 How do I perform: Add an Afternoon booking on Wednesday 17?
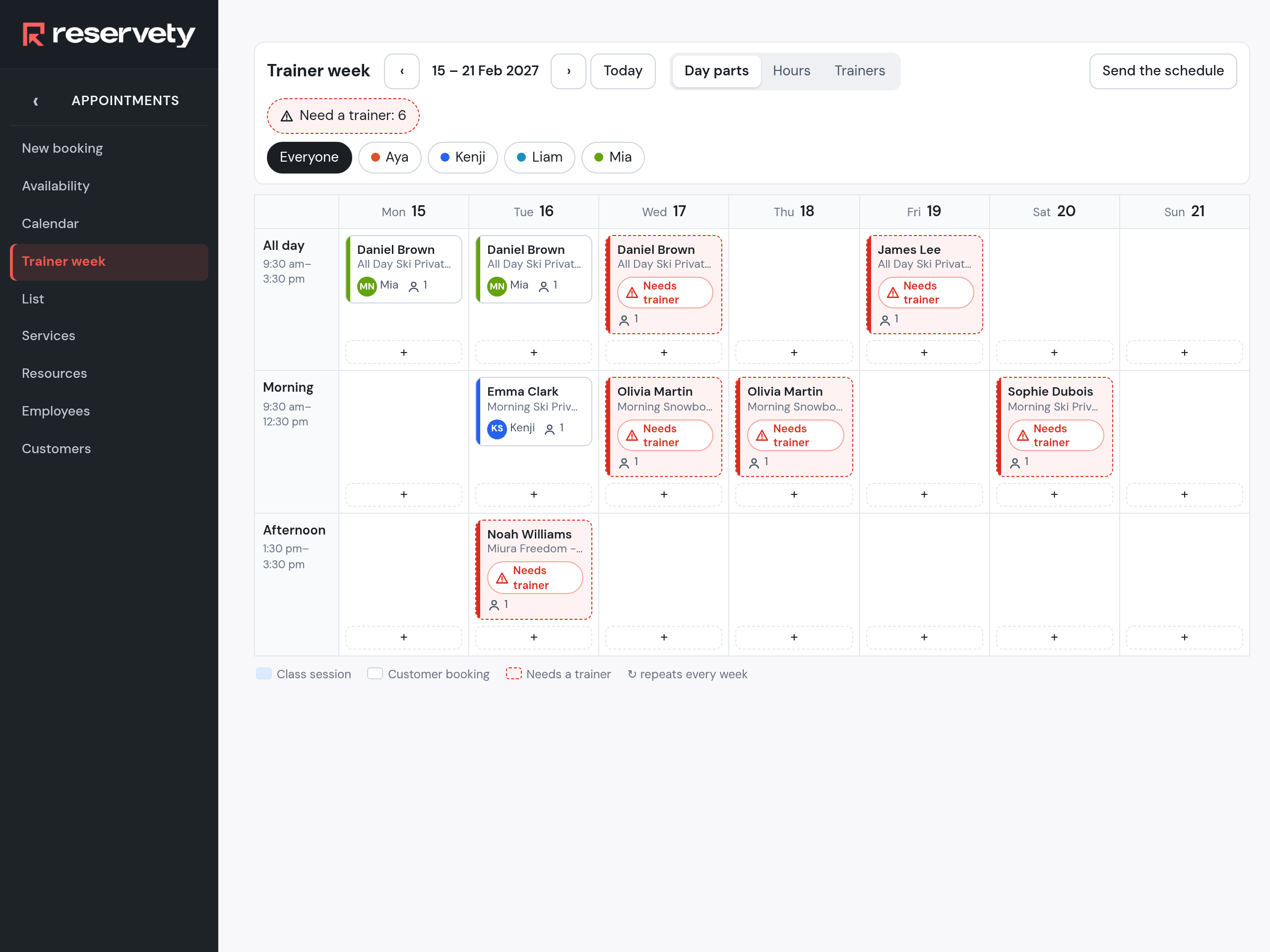click(x=664, y=638)
